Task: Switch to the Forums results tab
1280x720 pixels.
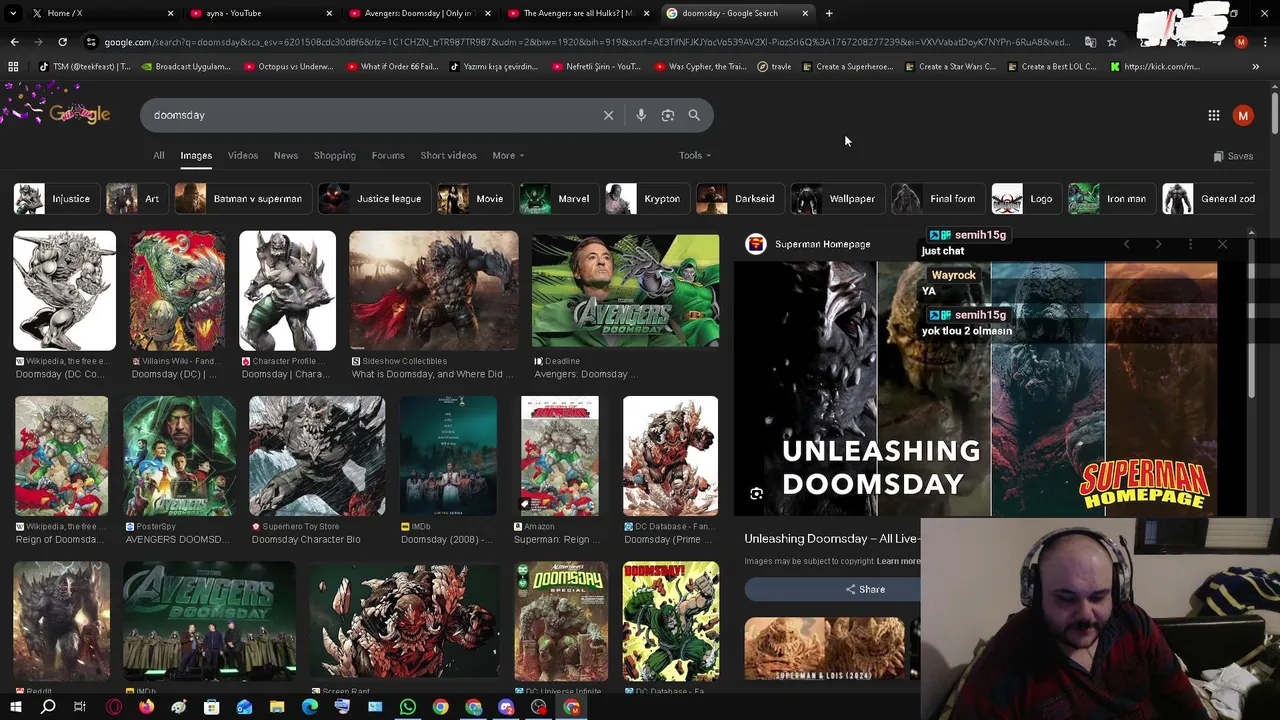Action: point(388,155)
